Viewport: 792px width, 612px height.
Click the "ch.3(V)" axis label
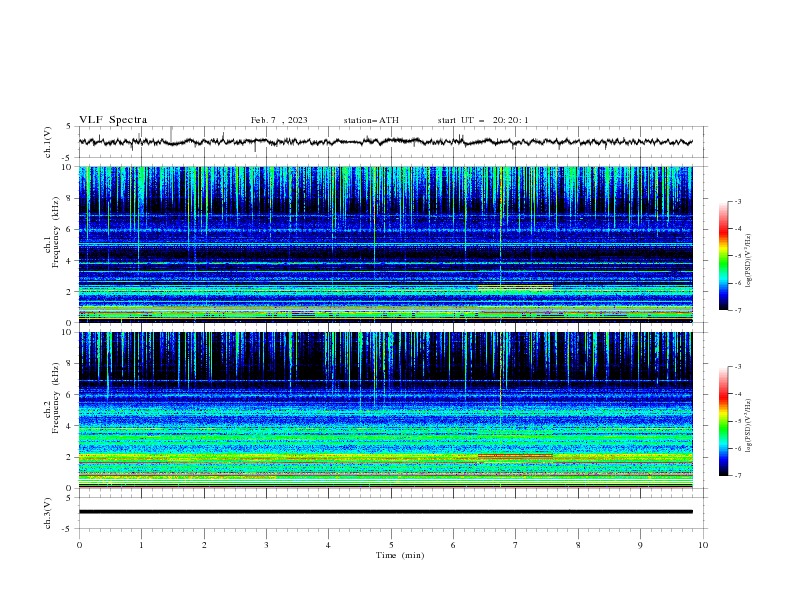click(x=48, y=513)
